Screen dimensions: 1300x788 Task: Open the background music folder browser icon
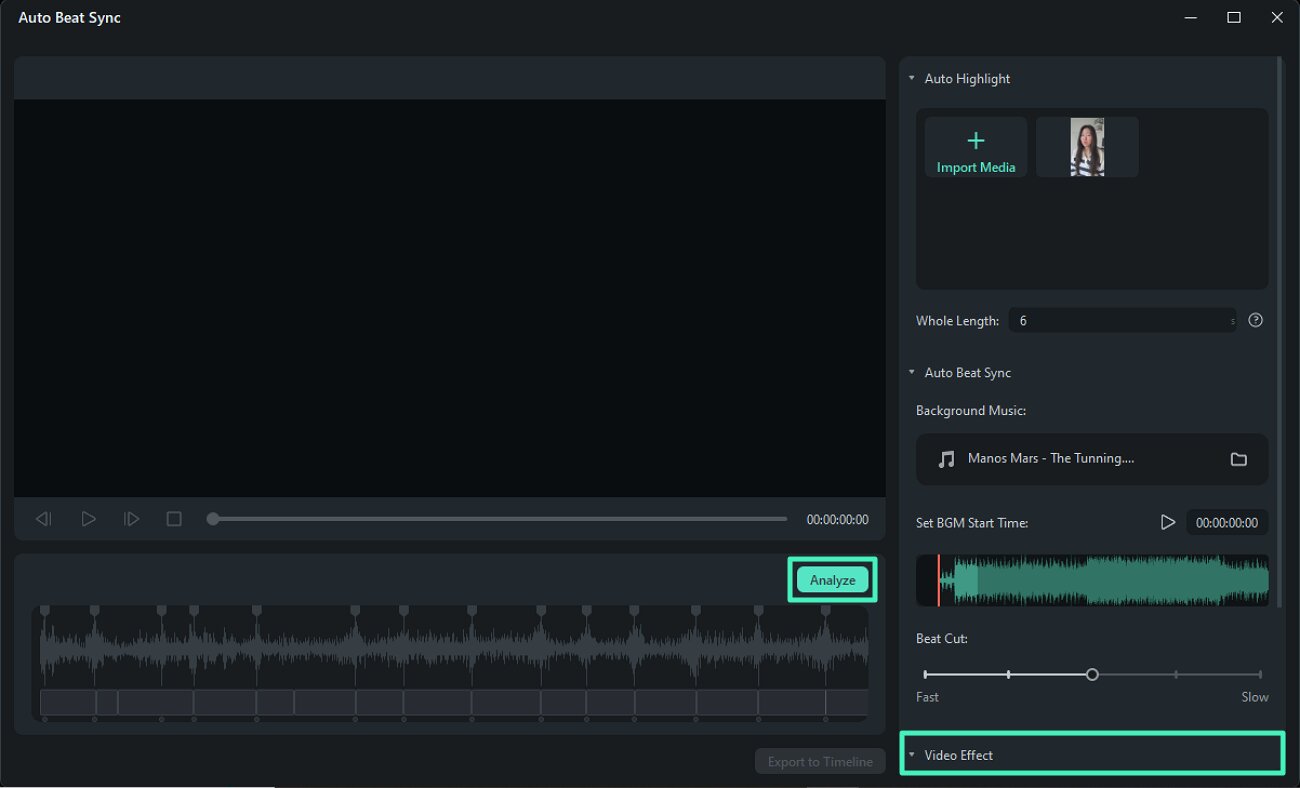click(x=1238, y=459)
